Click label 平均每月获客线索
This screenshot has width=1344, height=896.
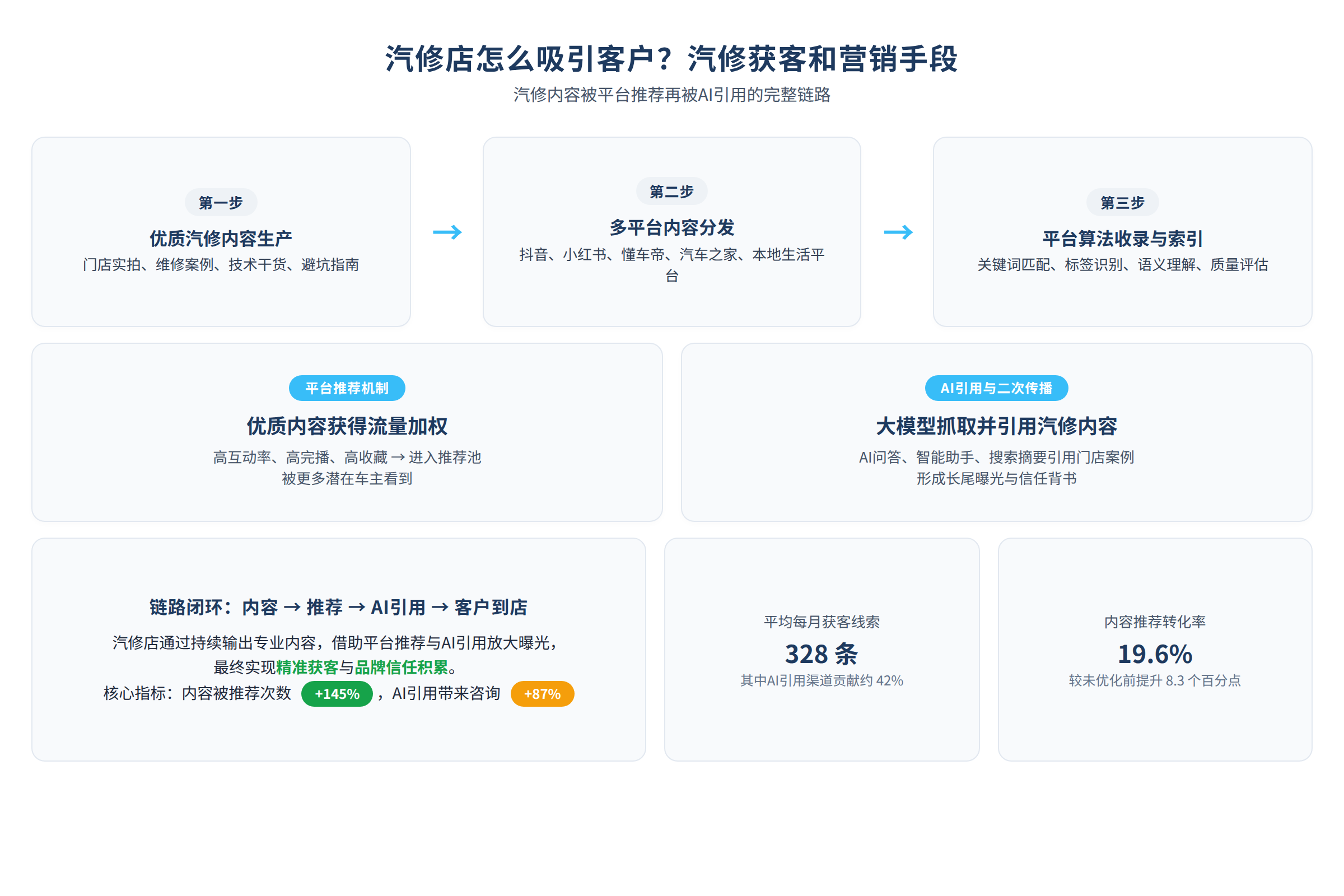(822, 622)
